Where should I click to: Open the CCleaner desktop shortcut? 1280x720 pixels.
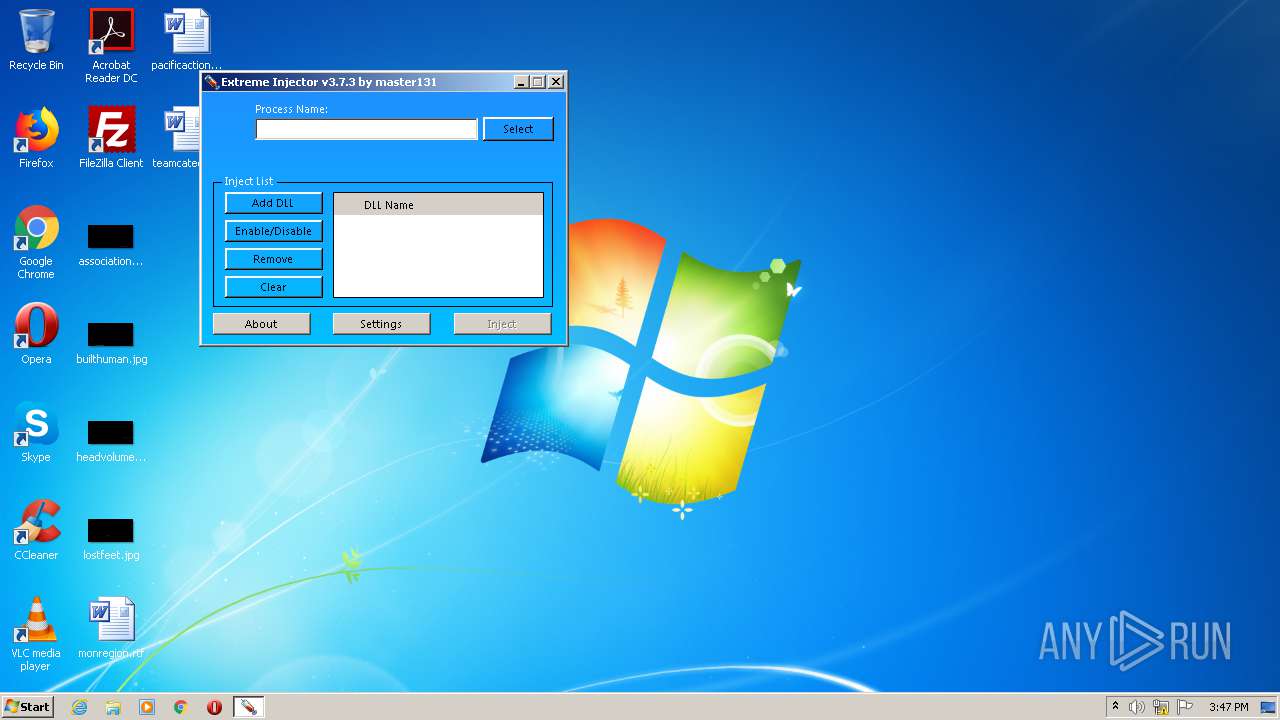point(36,530)
